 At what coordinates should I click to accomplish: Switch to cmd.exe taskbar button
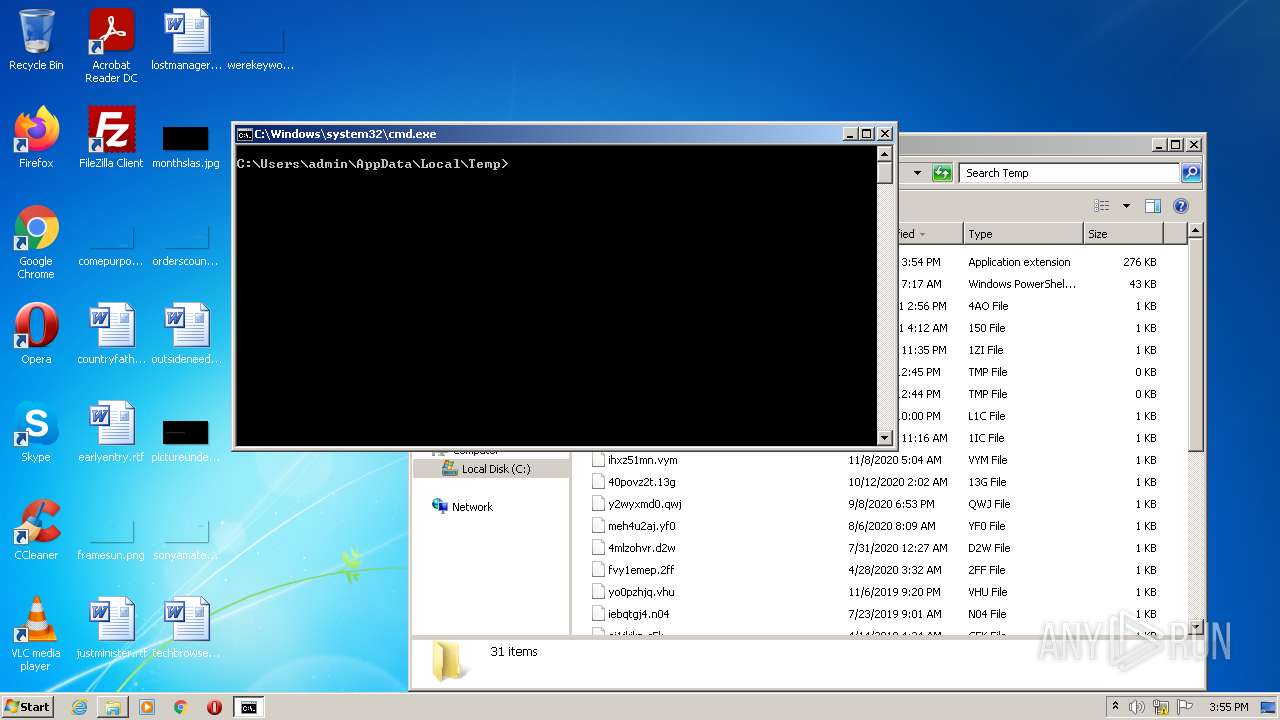tap(248, 707)
